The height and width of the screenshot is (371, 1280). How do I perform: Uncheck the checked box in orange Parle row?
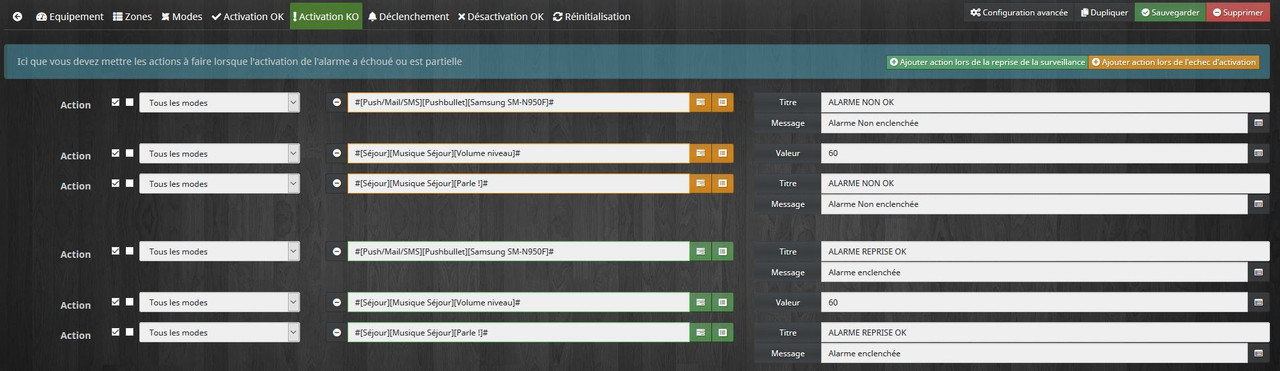tap(116, 183)
